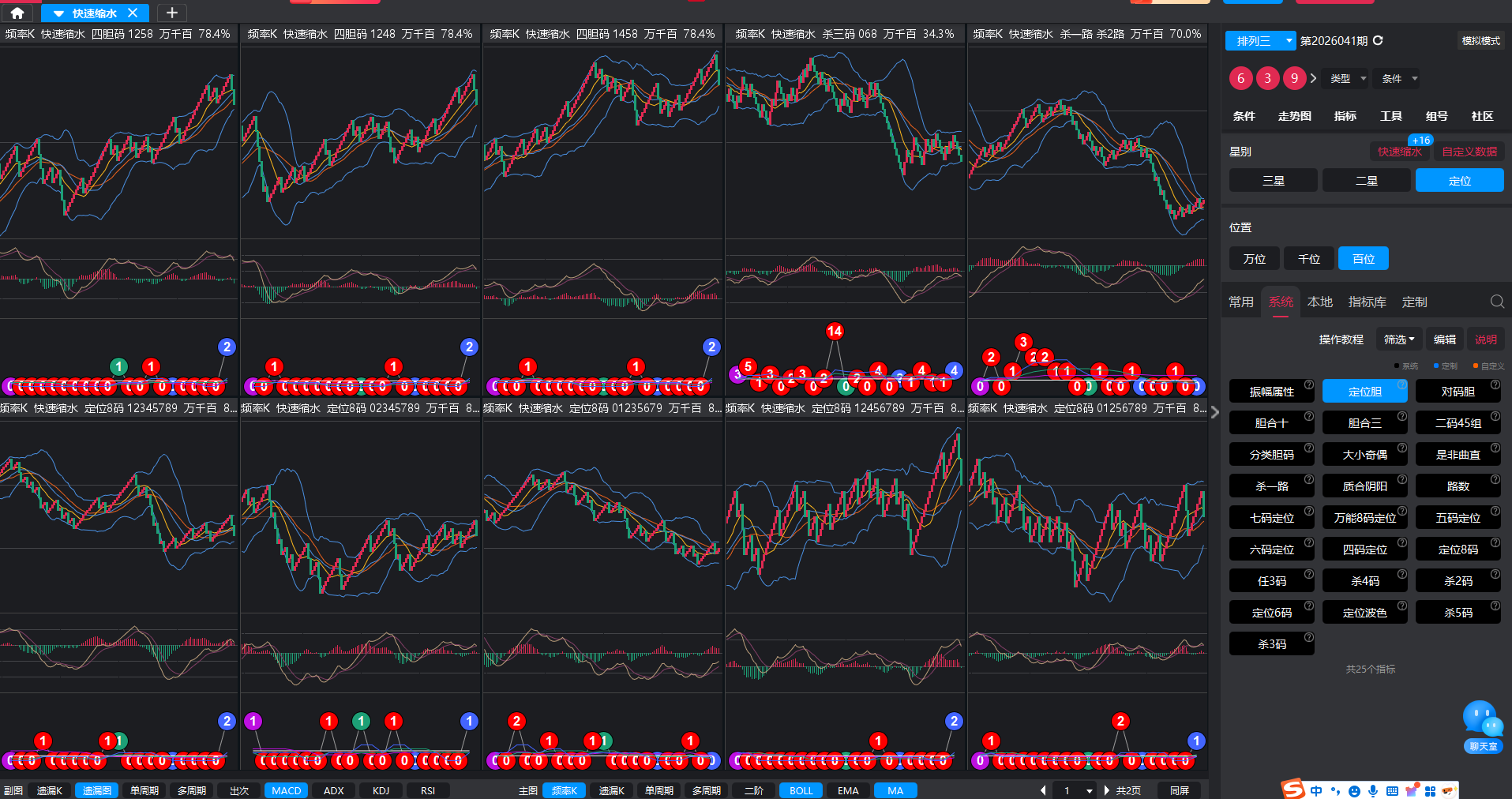The image size is (1512, 799).
Task: Click the red number 6 ball
Action: pyautogui.click(x=1240, y=78)
